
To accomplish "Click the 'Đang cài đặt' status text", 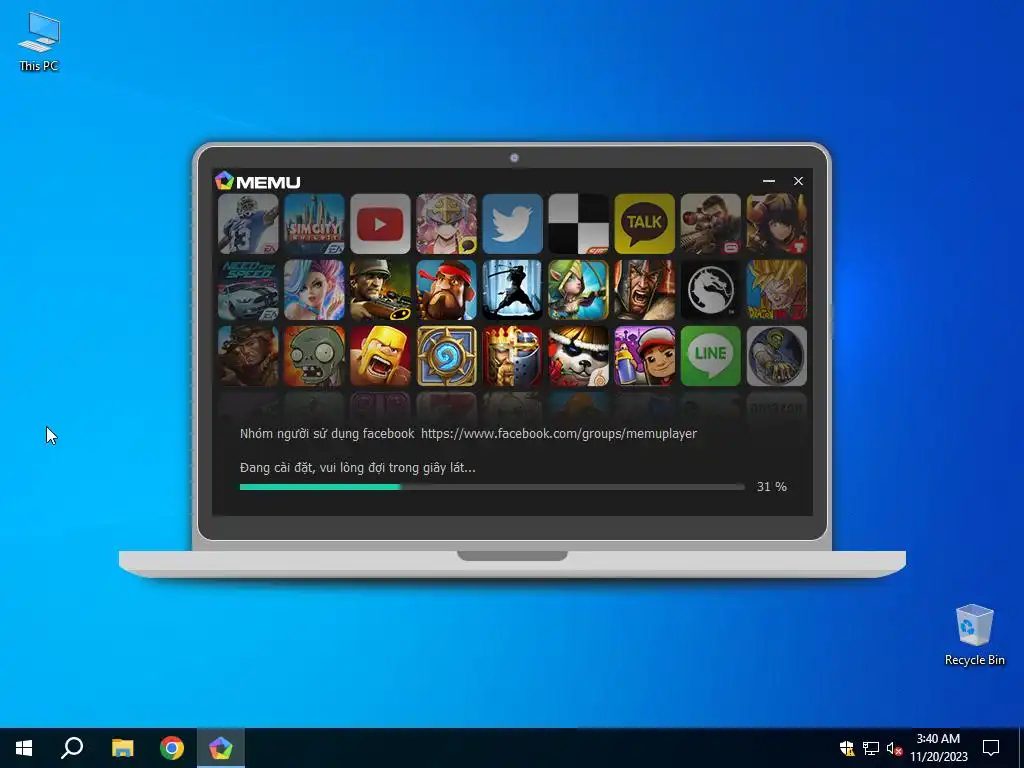I will 358,468.
